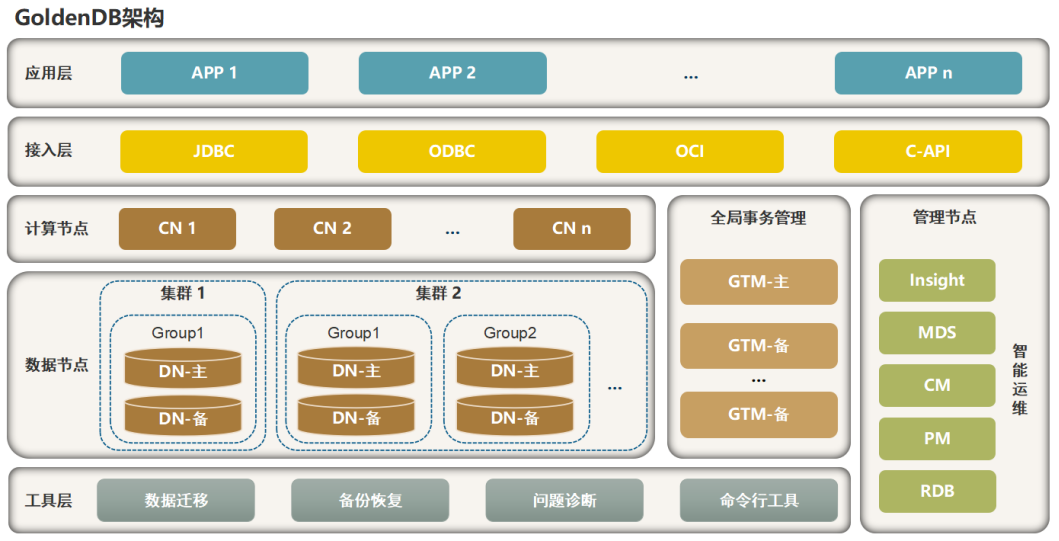Select DN-主 cylinder in 集群 2 Group1
Viewport: 1059px width, 541px height.
tap(357, 368)
